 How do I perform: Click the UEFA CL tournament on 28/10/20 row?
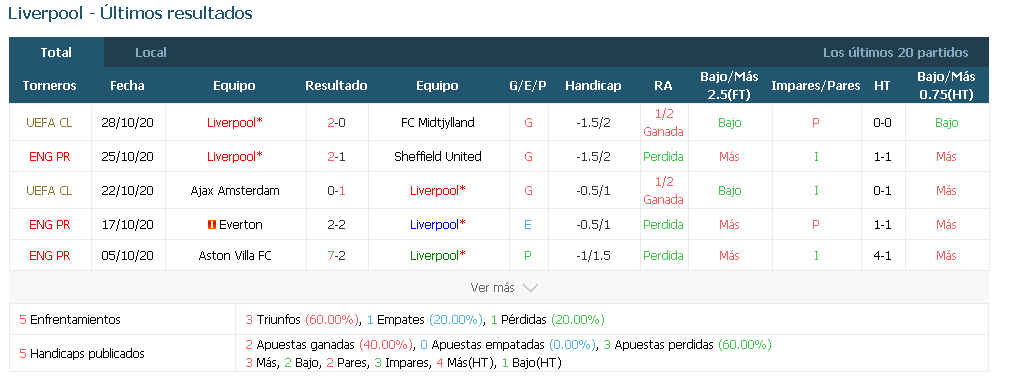tap(49, 123)
